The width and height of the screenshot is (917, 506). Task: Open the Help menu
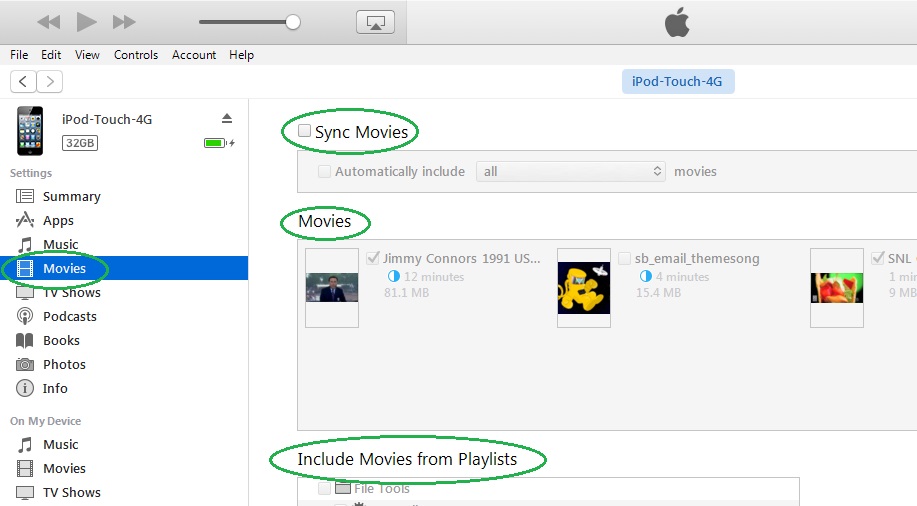[241, 54]
